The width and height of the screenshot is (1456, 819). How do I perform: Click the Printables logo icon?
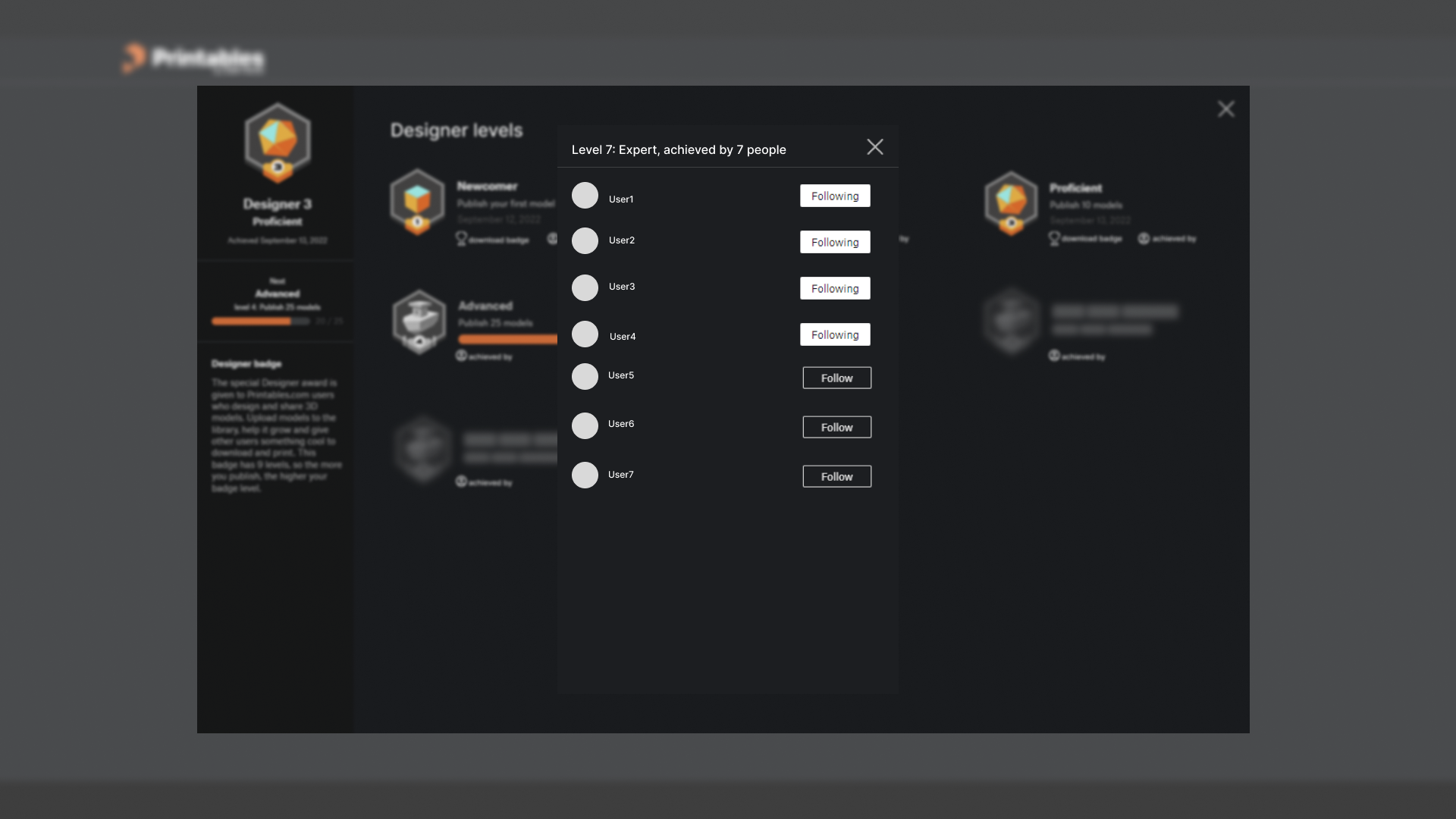point(133,56)
